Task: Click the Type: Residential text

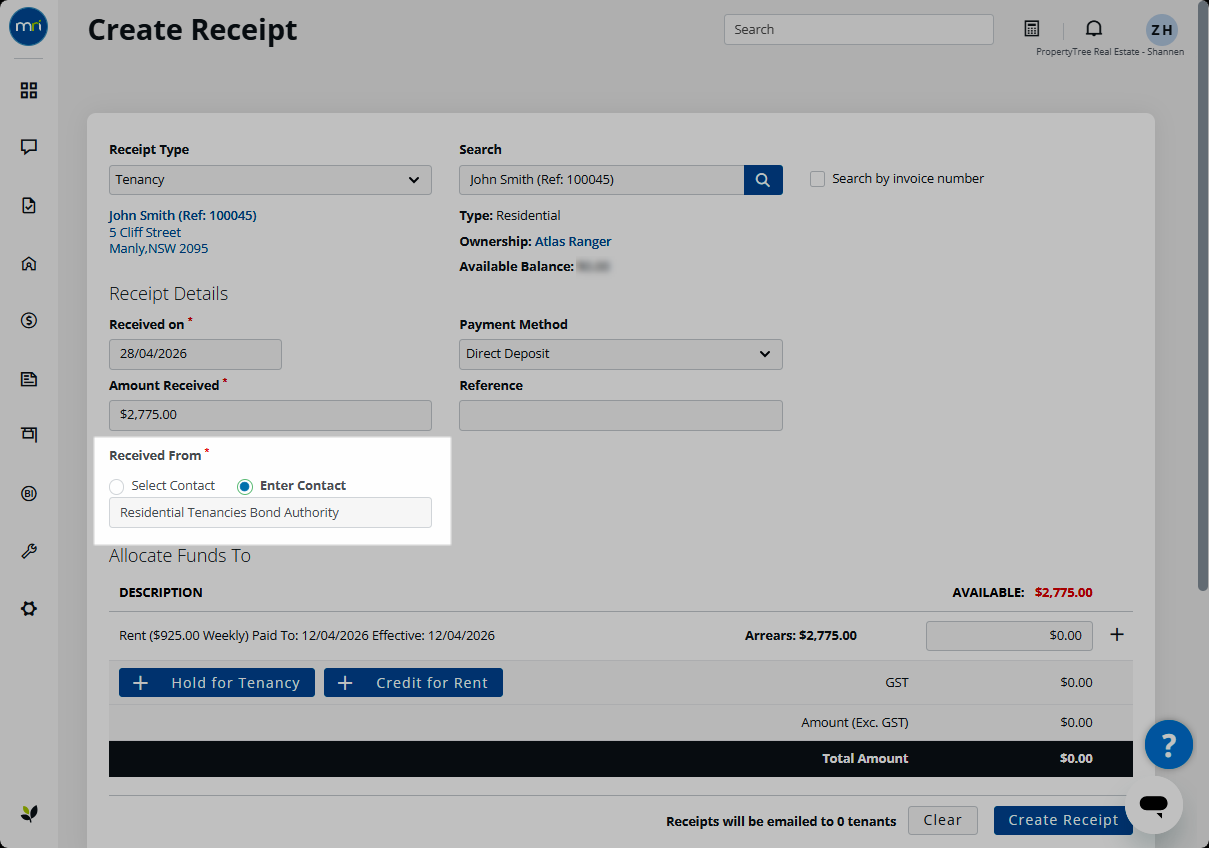Action: 510,215
